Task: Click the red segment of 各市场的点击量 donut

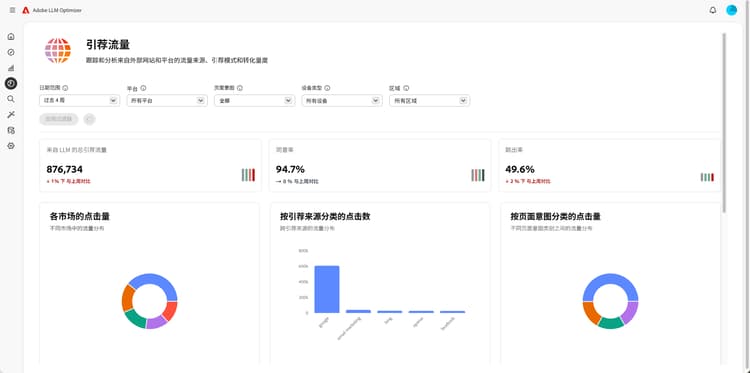Action: [170, 311]
